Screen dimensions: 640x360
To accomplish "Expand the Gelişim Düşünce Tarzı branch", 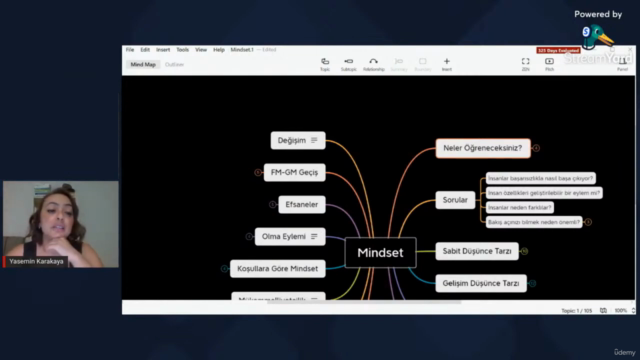I will point(532,283).
